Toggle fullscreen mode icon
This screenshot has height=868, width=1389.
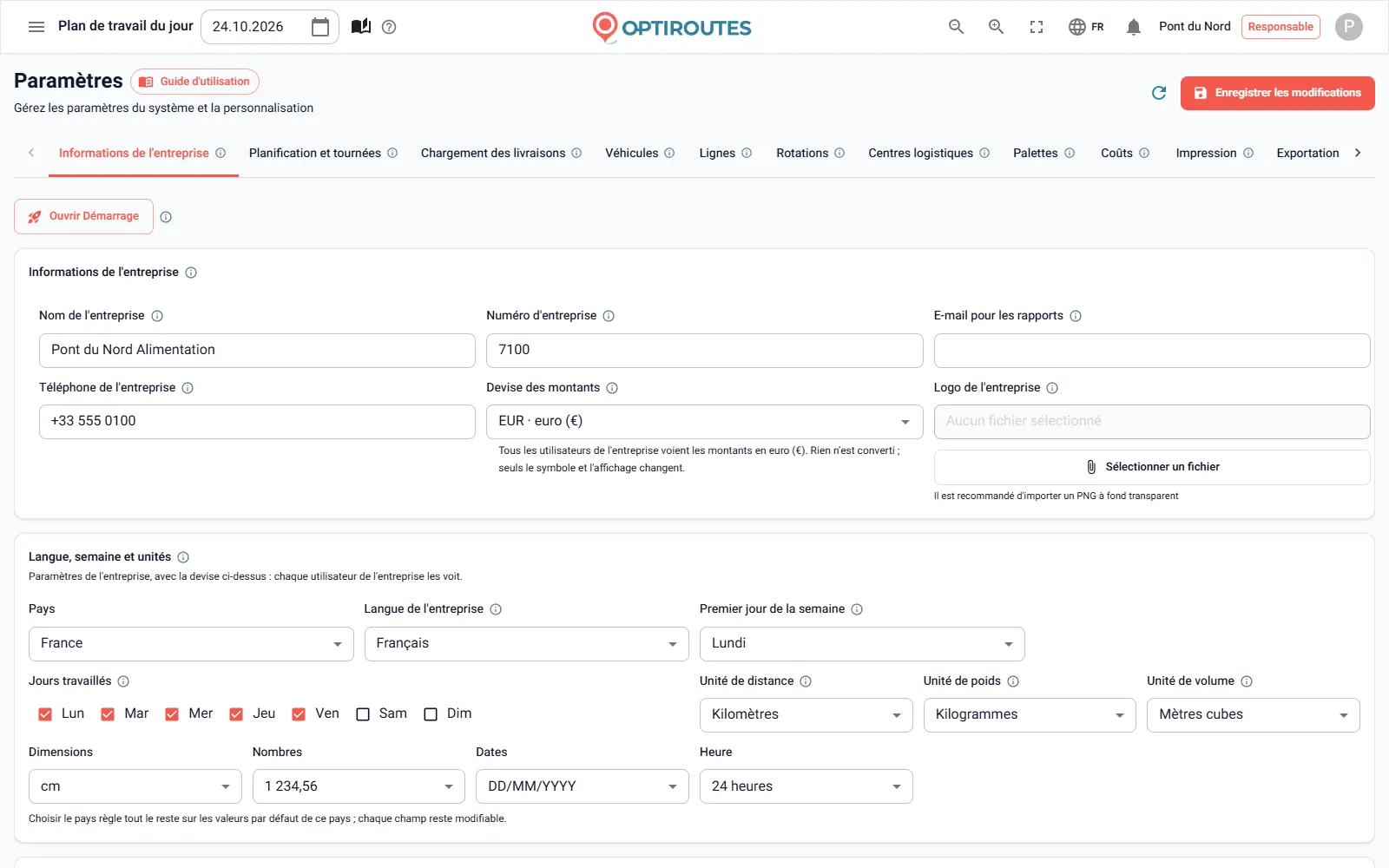(1037, 27)
